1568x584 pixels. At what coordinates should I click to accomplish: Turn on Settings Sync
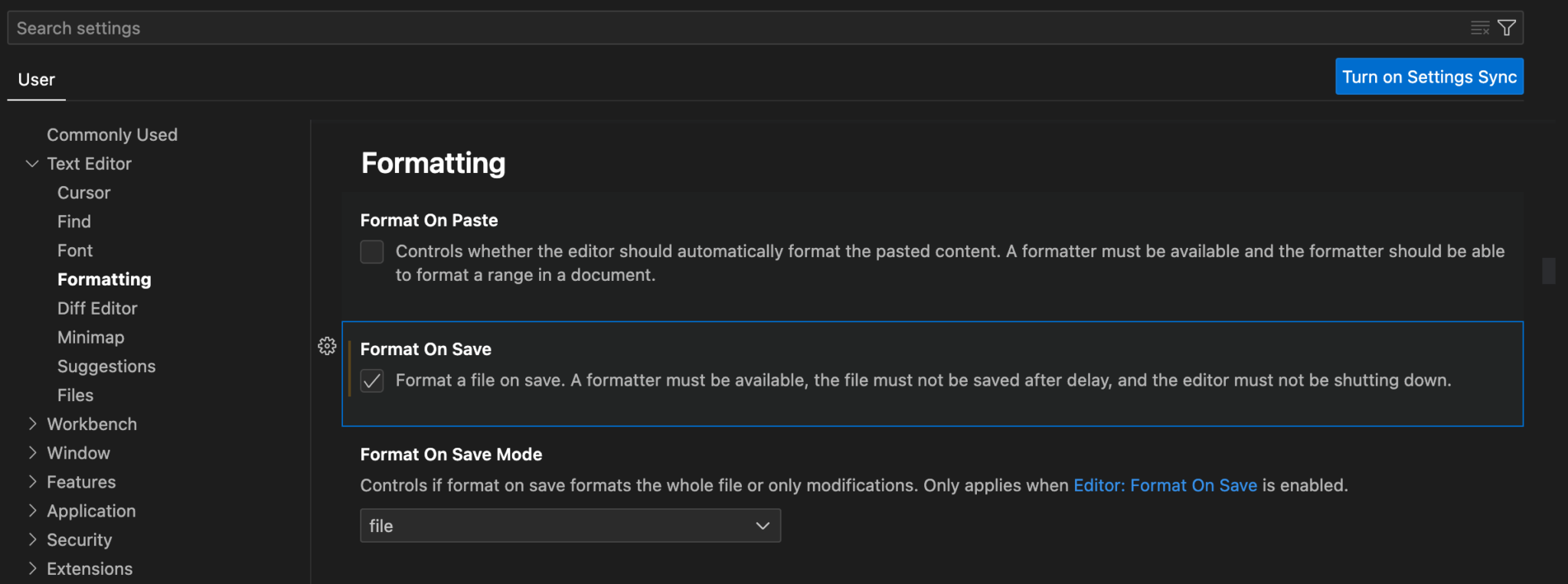(x=1429, y=77)
